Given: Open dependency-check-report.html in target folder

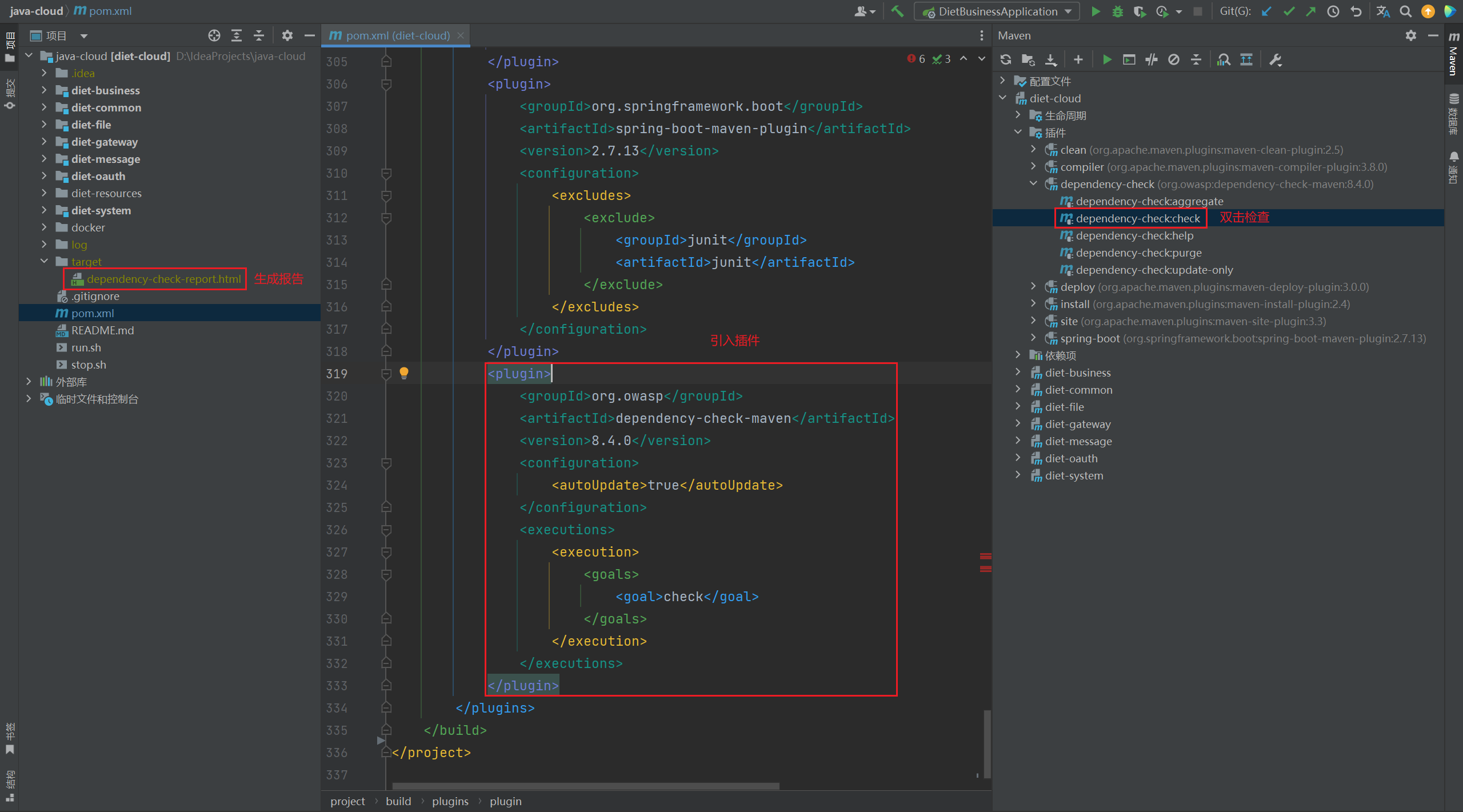Looking at the screenshot, I should tap(163, 279).
